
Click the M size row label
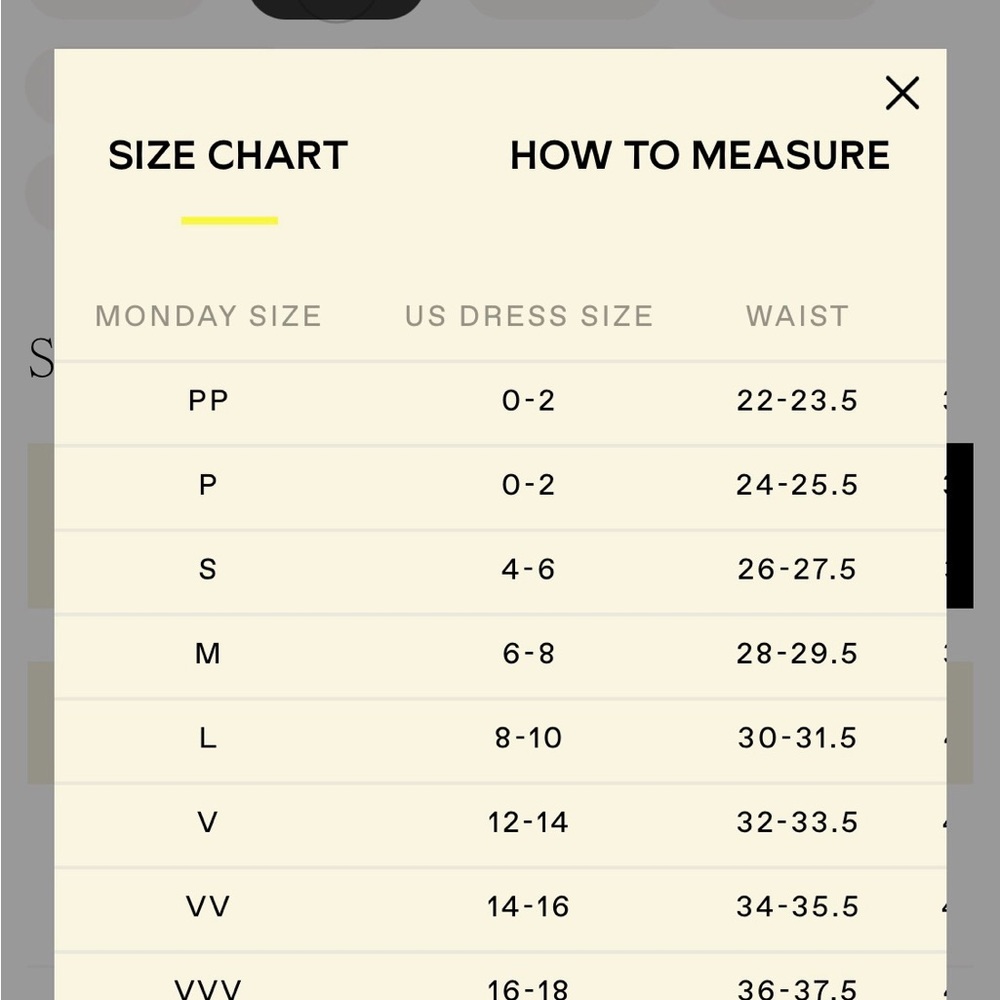click(208, 654)
